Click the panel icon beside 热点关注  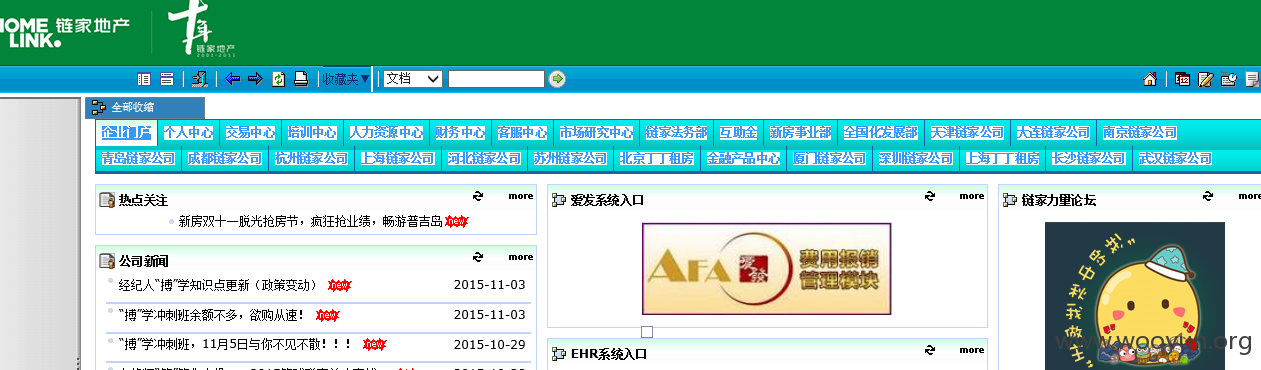click(107, 201)
